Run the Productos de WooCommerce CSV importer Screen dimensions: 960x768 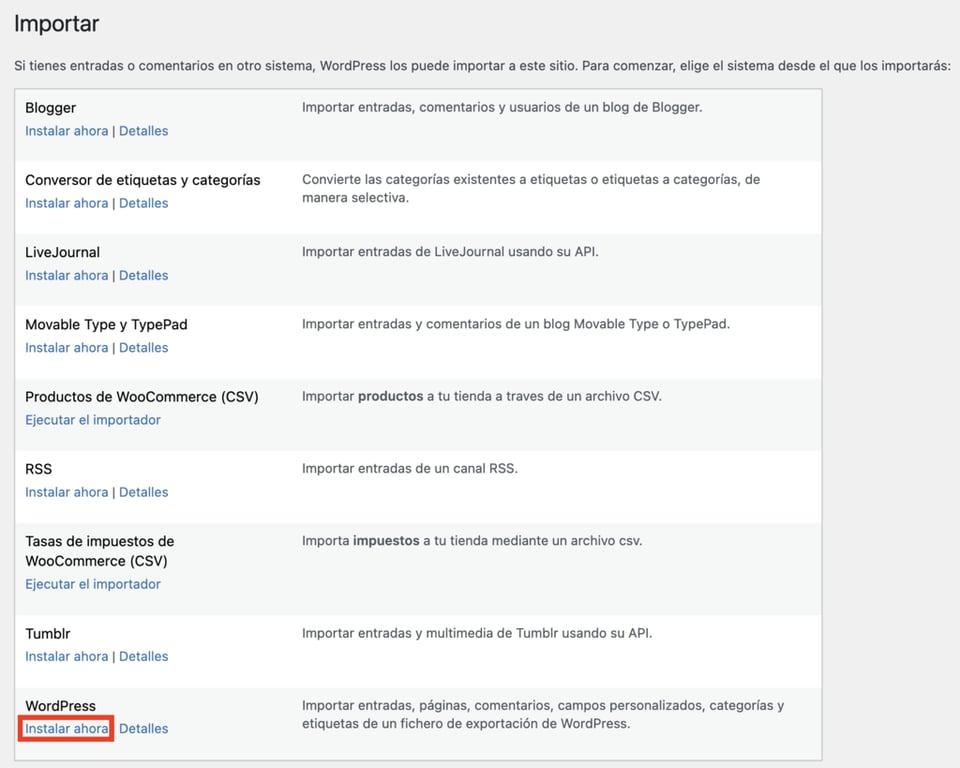coord(92,420)
